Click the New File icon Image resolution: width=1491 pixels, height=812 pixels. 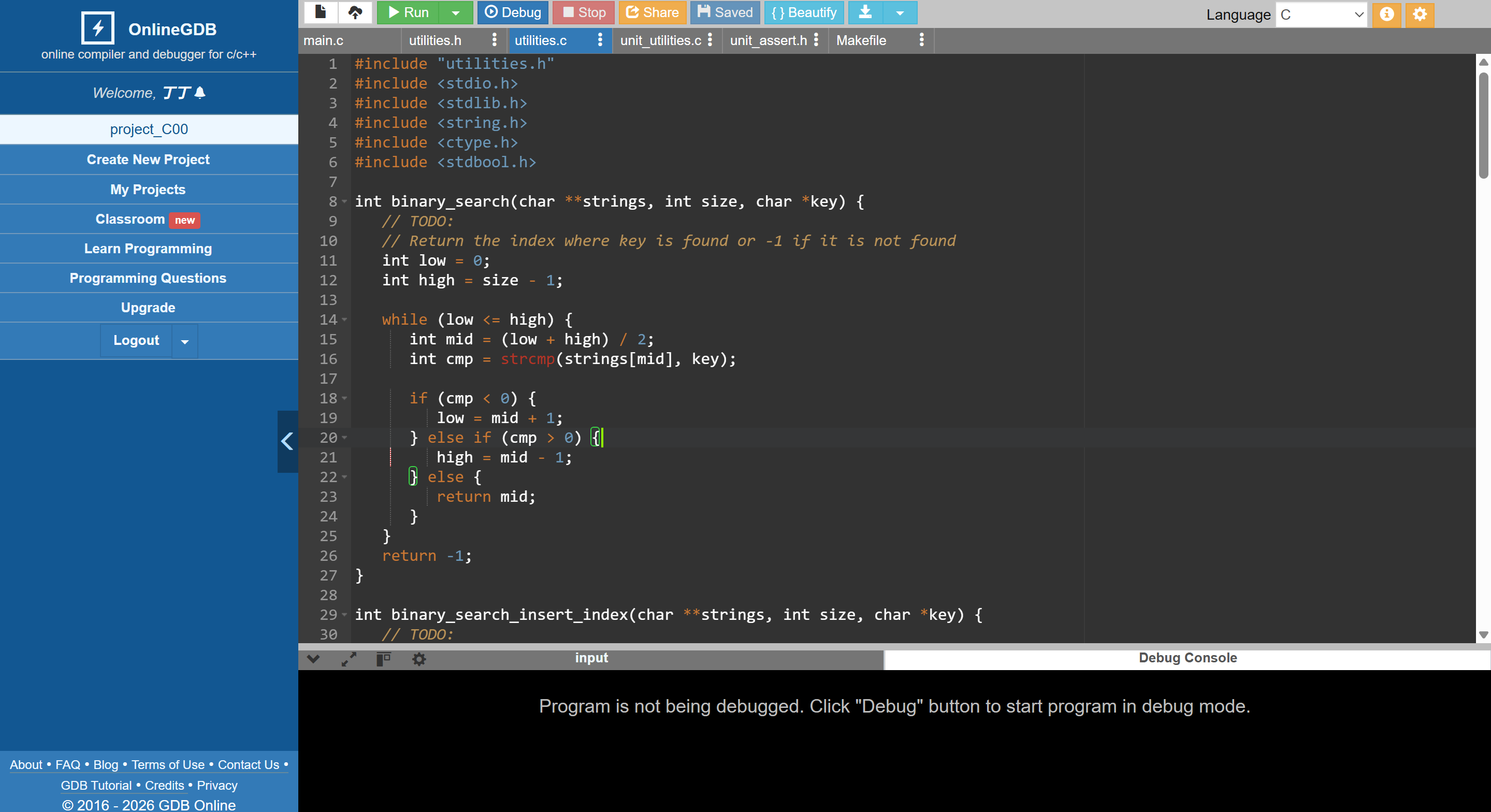320,12
